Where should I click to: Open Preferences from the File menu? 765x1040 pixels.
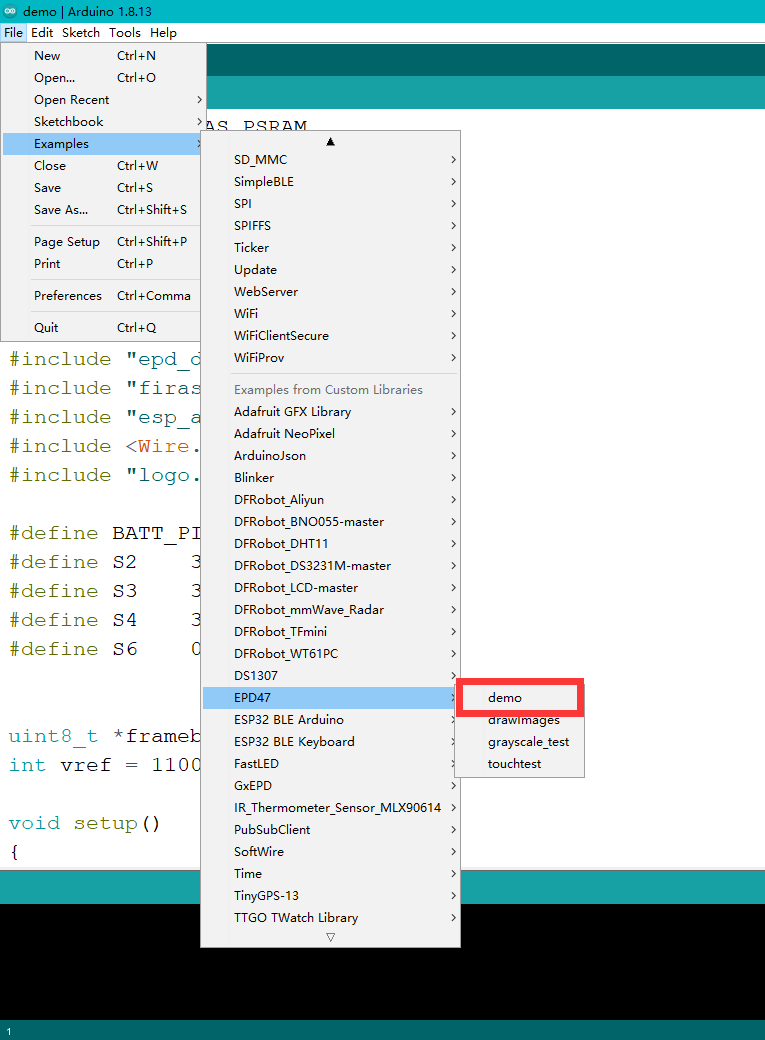(103, 295)
